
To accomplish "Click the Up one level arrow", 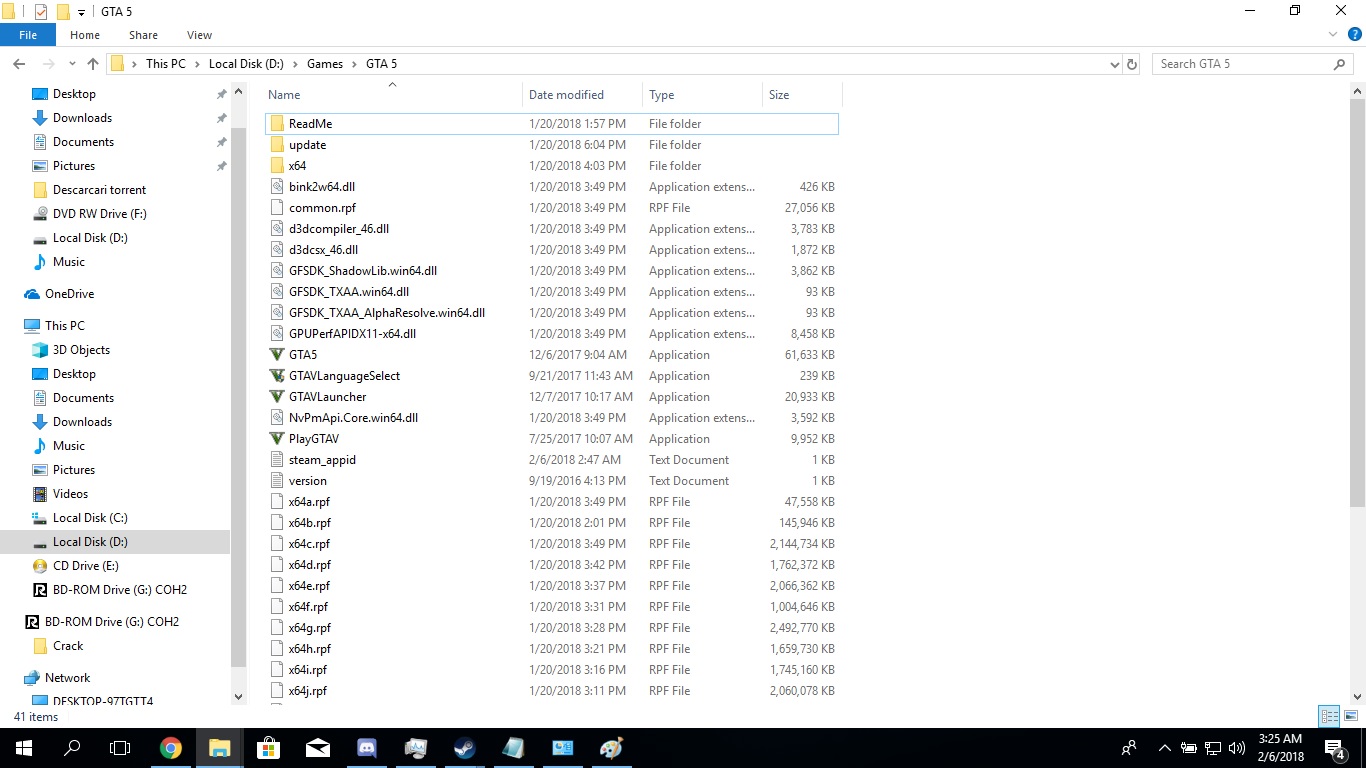I will [x=93, y=64].
